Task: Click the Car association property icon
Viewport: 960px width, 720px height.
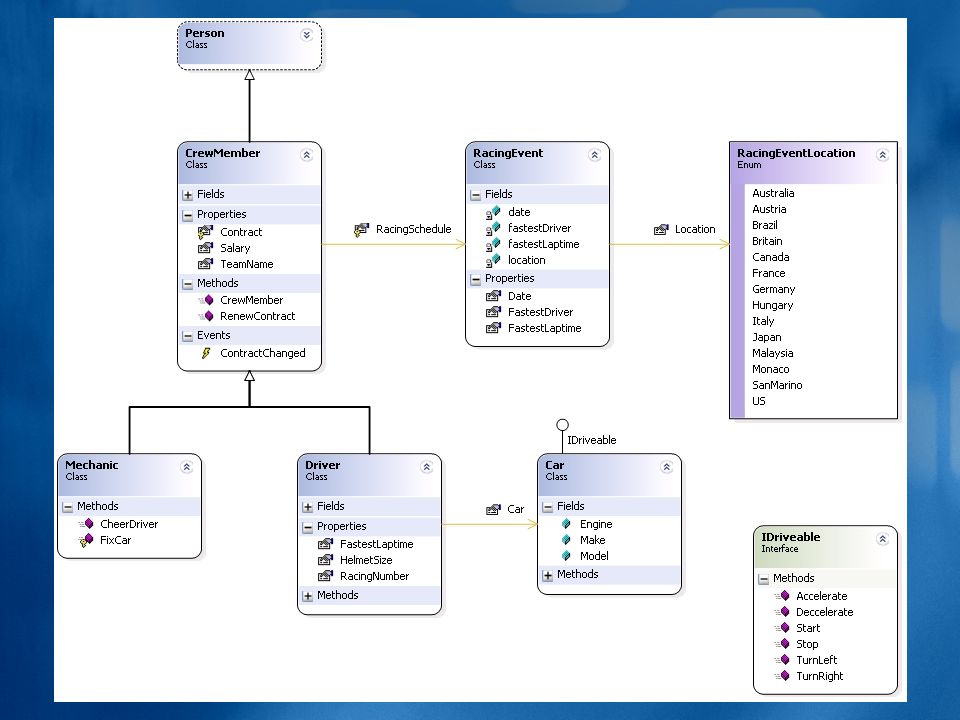Action: [493, 509]
